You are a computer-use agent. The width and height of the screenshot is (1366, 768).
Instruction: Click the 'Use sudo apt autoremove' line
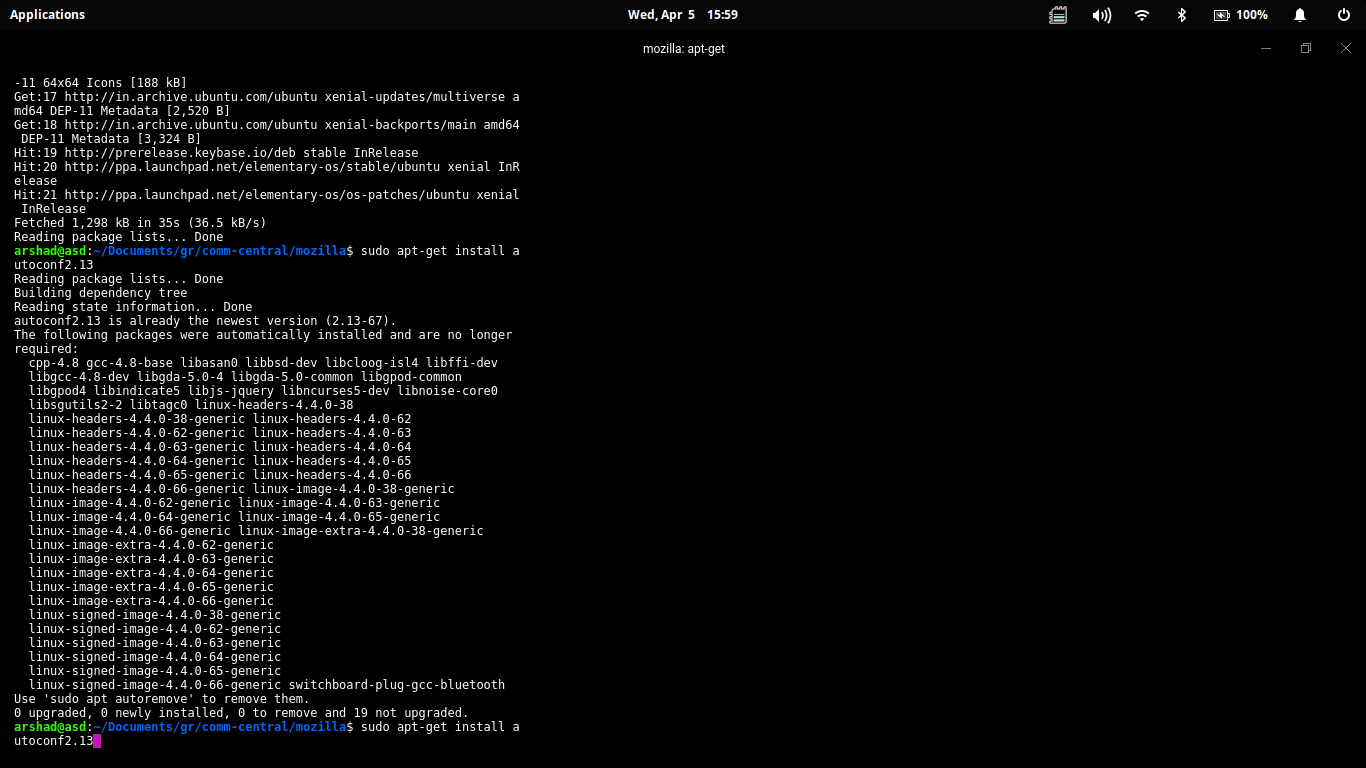pos(162,699)
